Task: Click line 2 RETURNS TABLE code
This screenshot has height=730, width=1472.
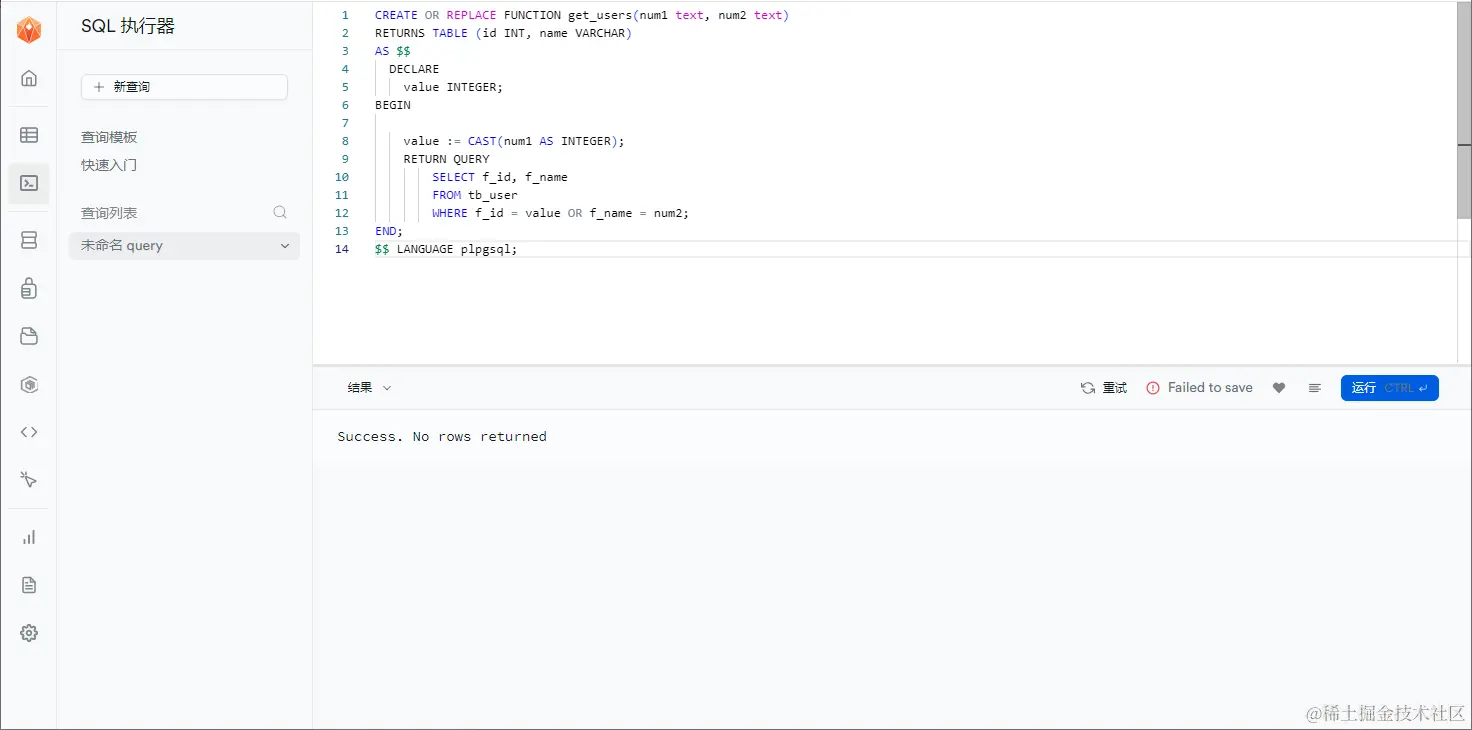Action: point(503,33)
